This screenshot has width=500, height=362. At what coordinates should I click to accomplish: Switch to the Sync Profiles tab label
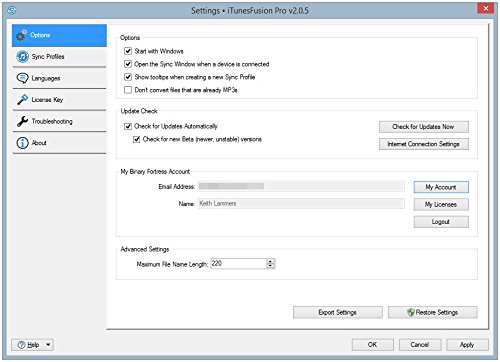[48, 57]
